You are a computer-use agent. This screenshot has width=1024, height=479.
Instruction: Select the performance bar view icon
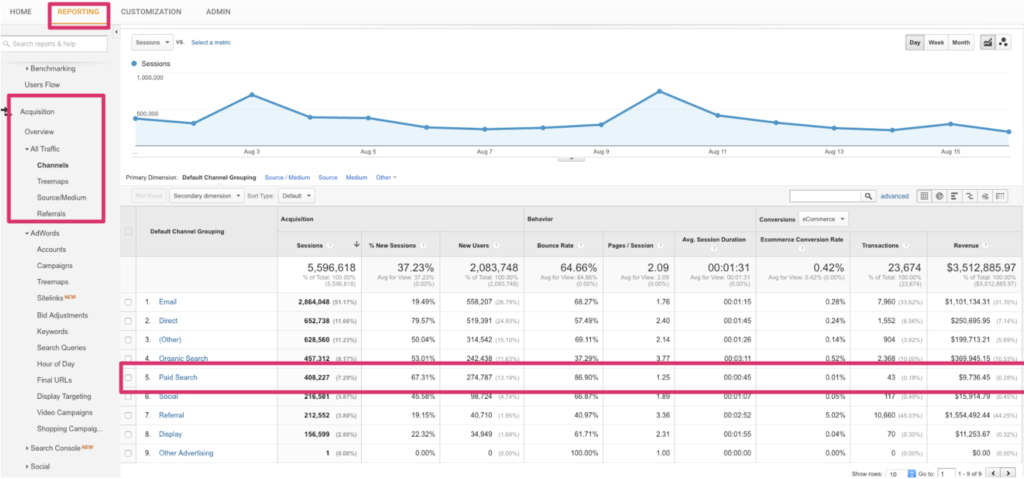tap(956, 196)
